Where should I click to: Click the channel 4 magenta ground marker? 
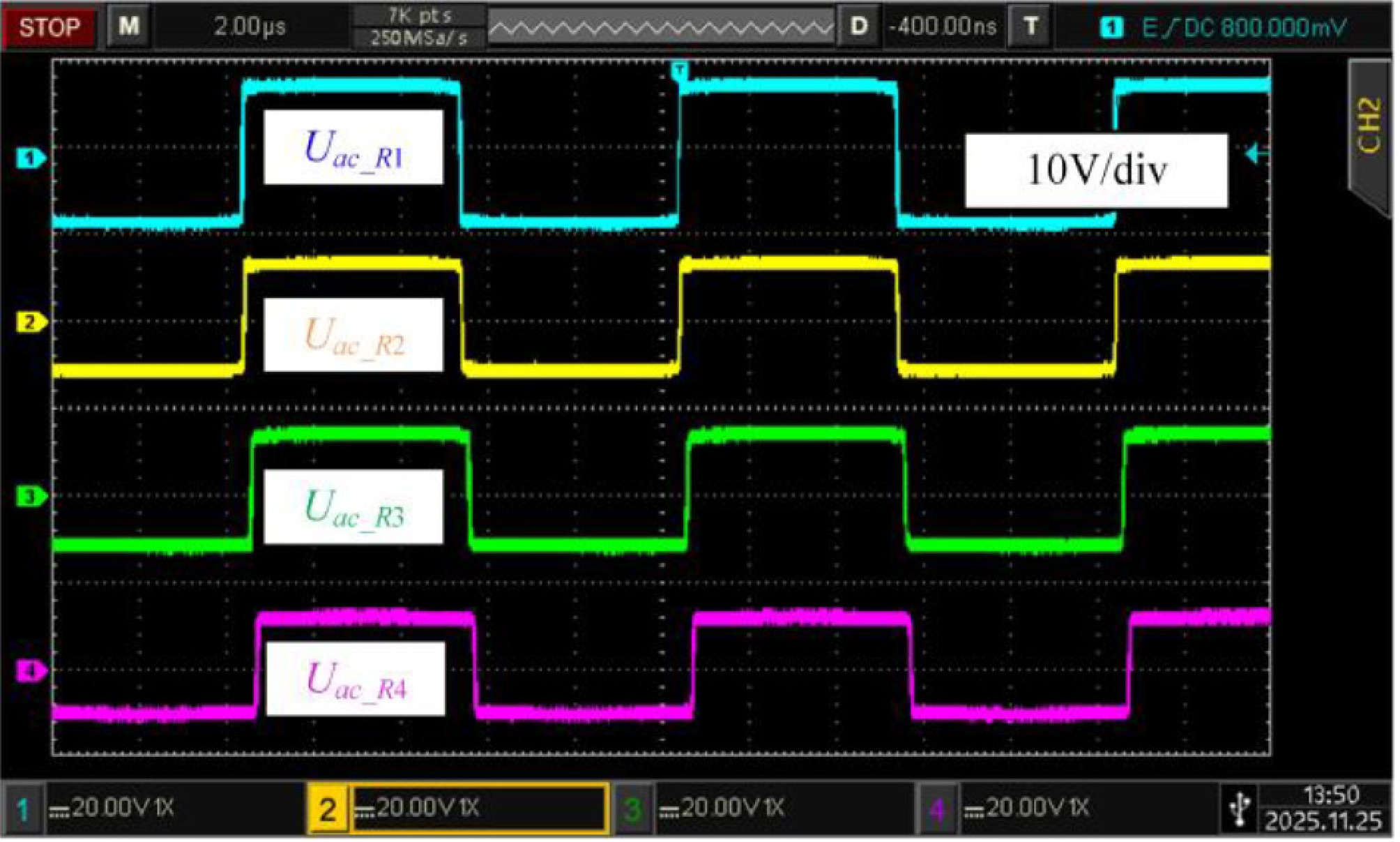[31, 671]
